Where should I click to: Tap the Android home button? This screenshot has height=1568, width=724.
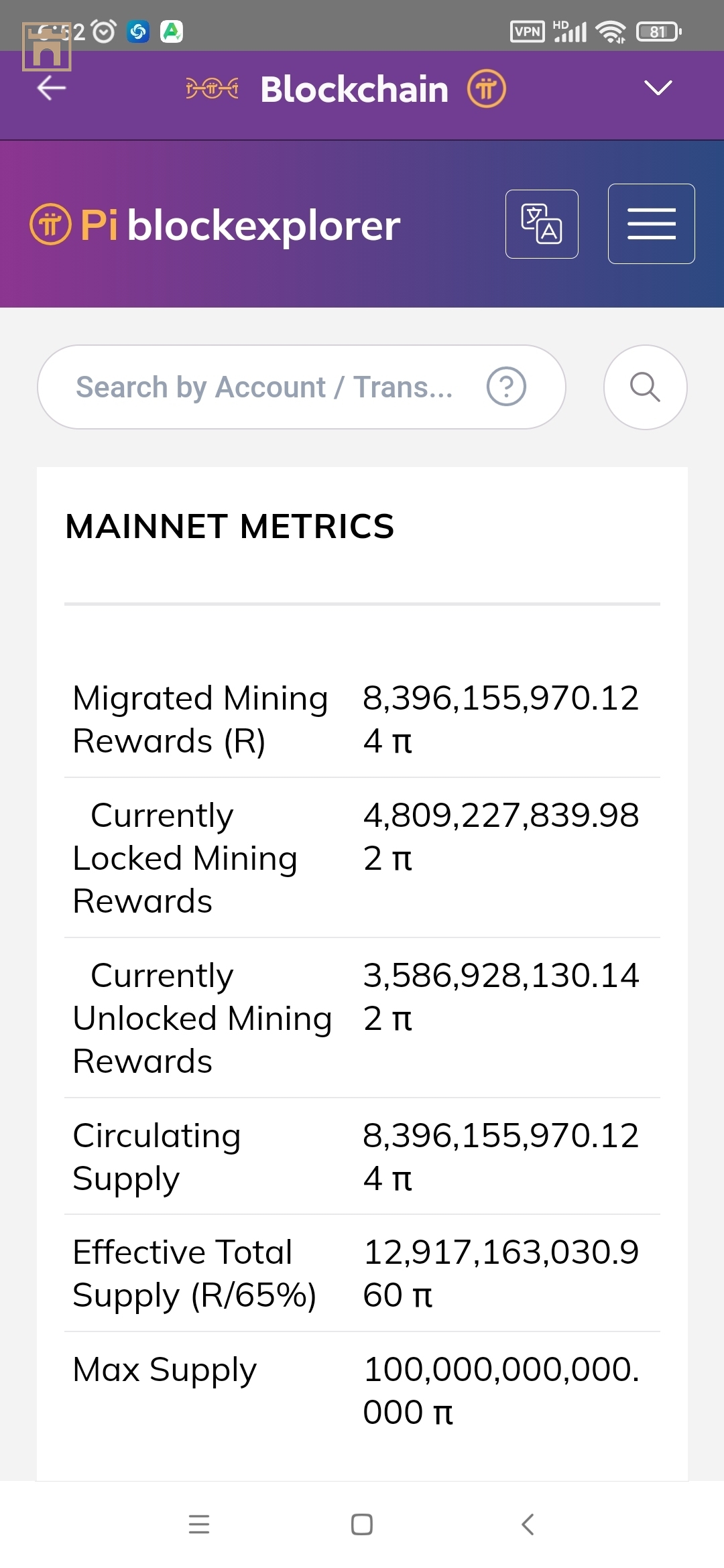tap(362, 1524)
